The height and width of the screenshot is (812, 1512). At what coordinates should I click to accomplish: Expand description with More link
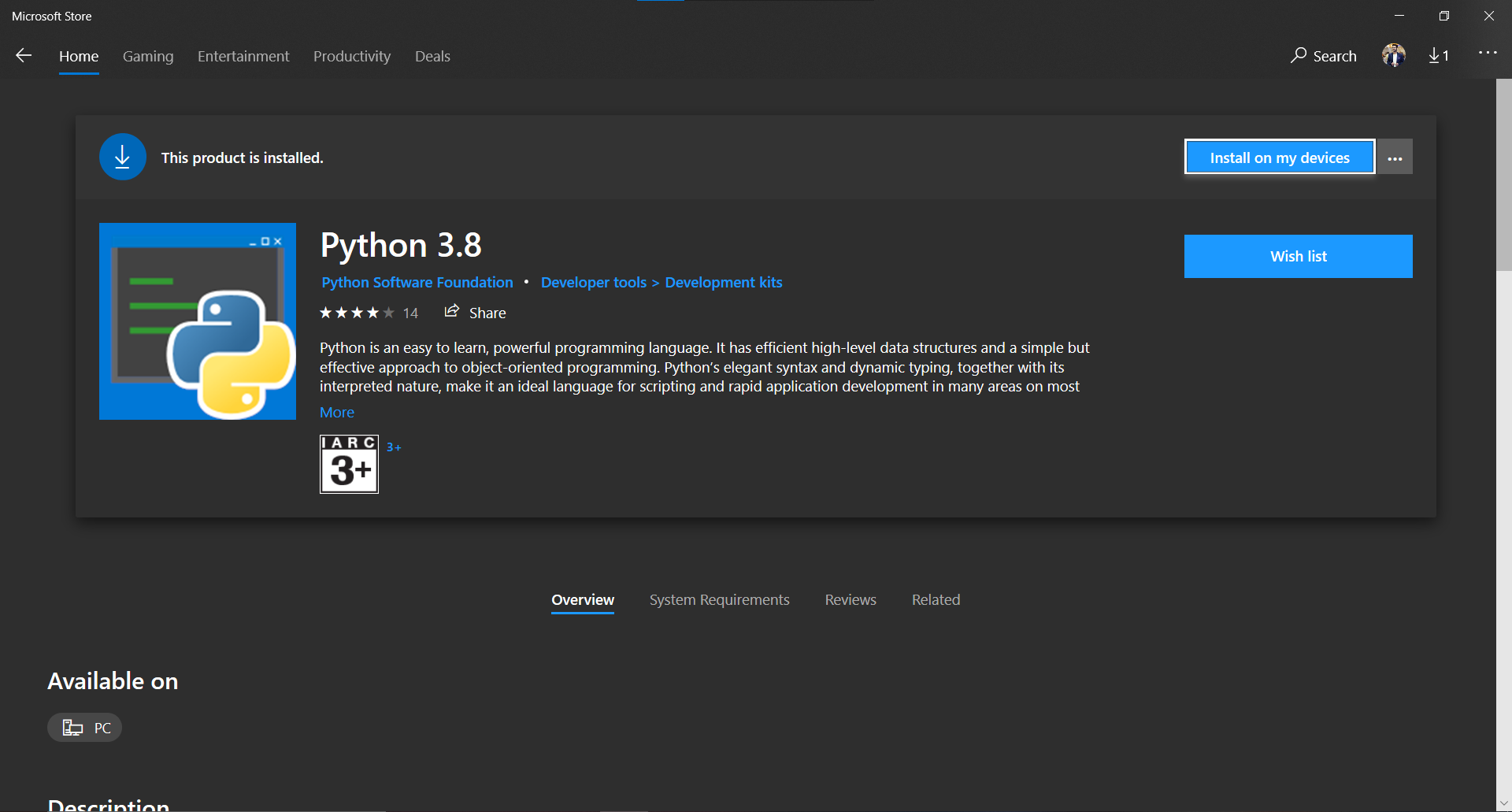pos(337,413)
